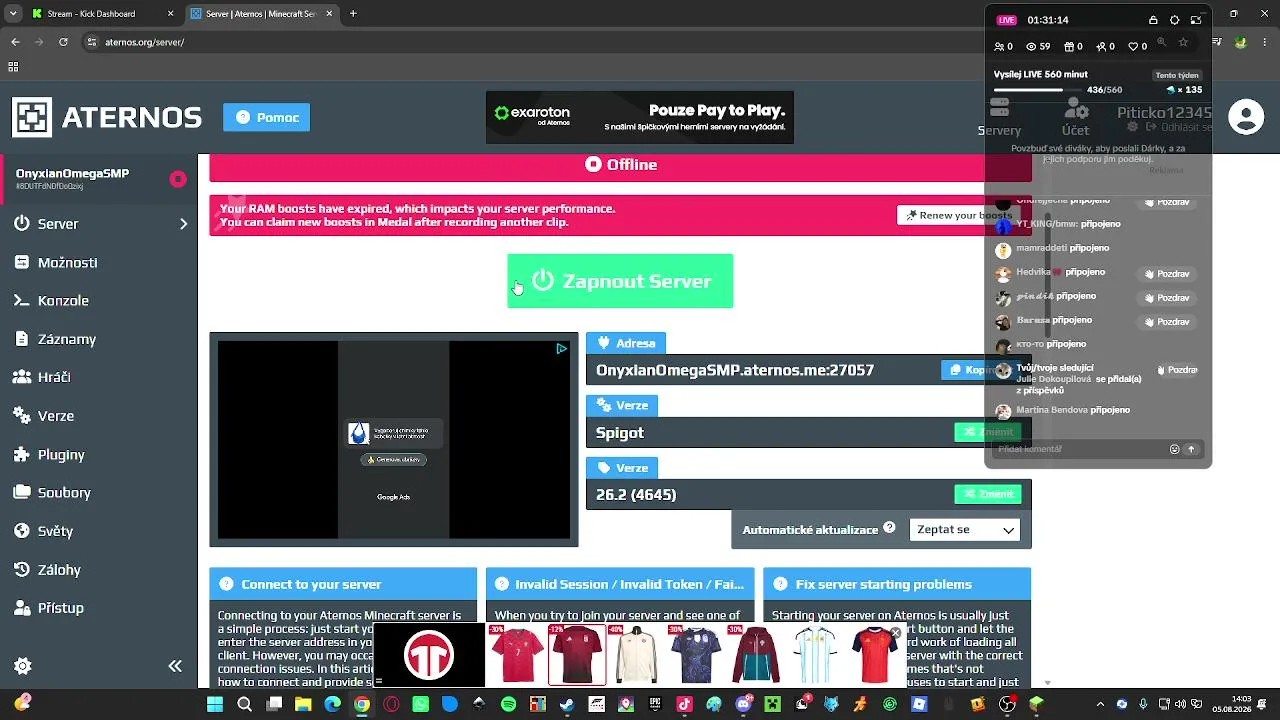Open the Soubory folder icon
Image resolution: width=1280 pixels, height=720 pixels.
click(20, 493)
